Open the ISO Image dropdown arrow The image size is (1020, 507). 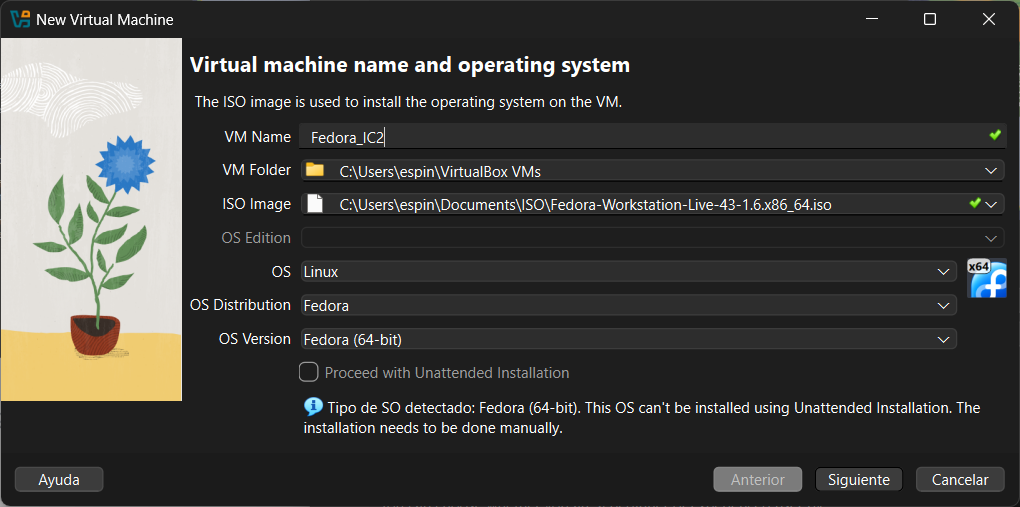click(x=992, y=205)
